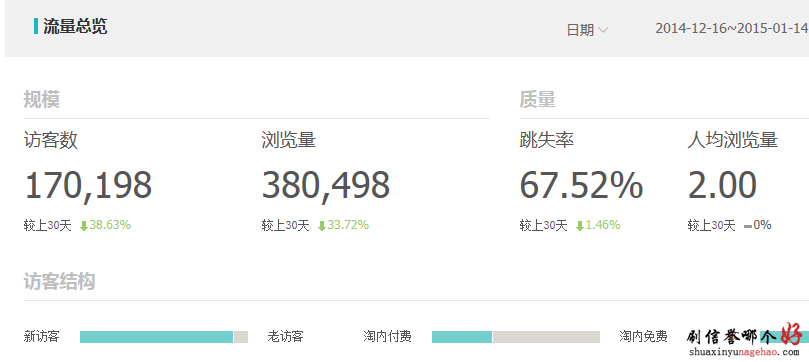Click the teal marker next to 流量总览
The height and width of the screenshot is (362, 809).
click(36, 26)
